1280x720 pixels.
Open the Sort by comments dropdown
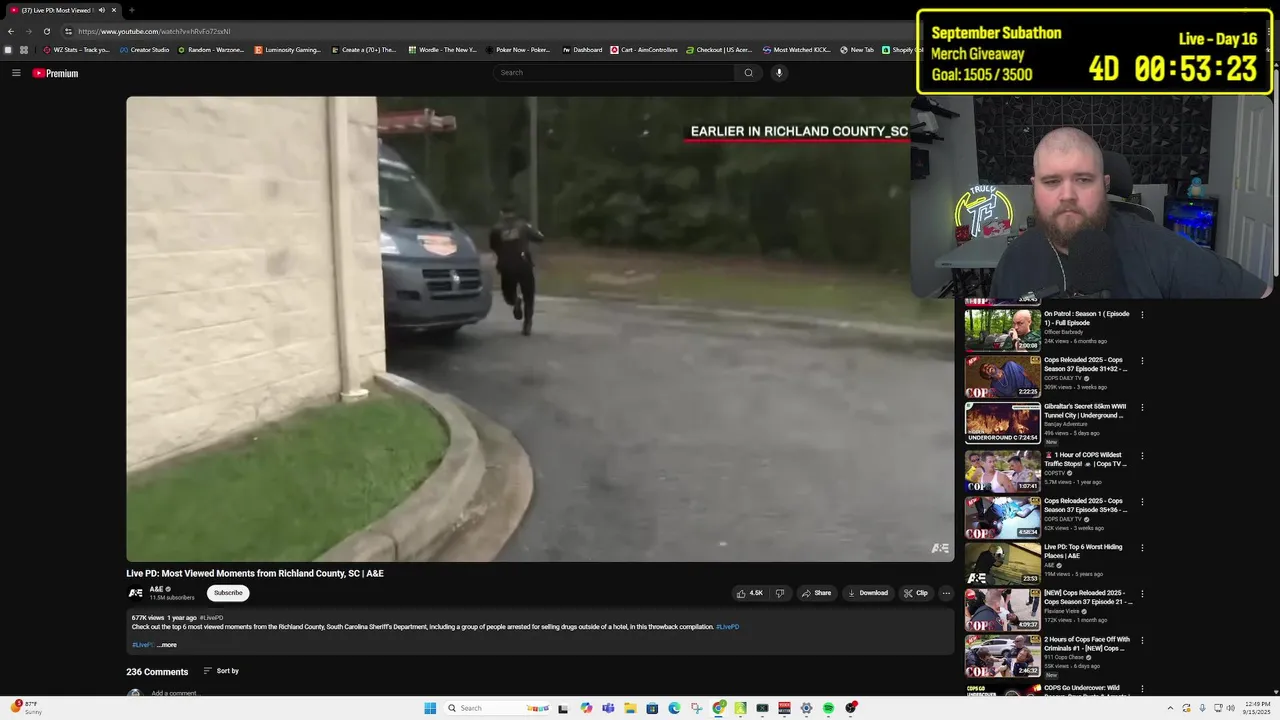pos(221,671)
